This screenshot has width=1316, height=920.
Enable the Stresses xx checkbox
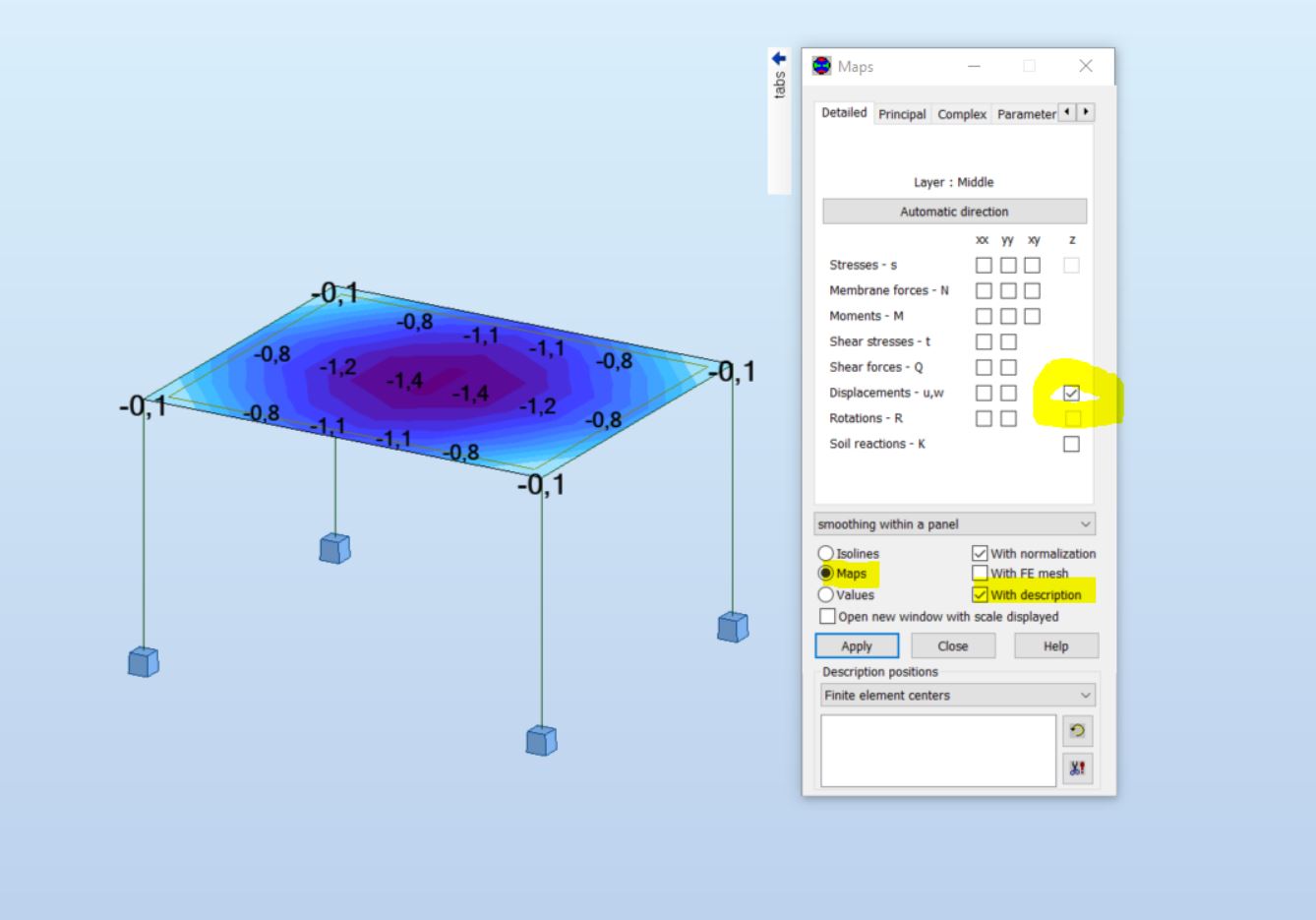982,264
